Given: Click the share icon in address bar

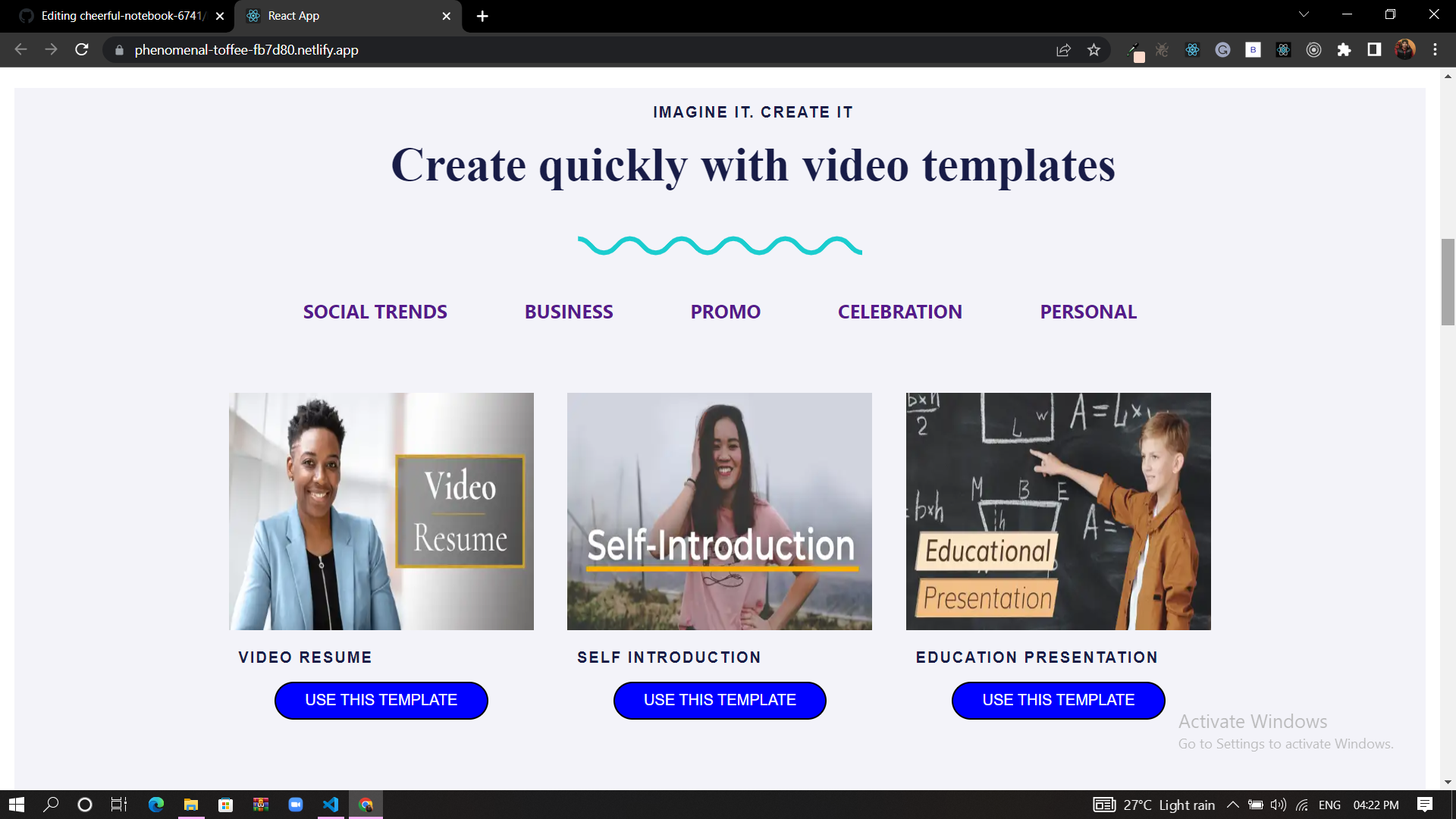Looking at the screenshot, I should 1063,50.
